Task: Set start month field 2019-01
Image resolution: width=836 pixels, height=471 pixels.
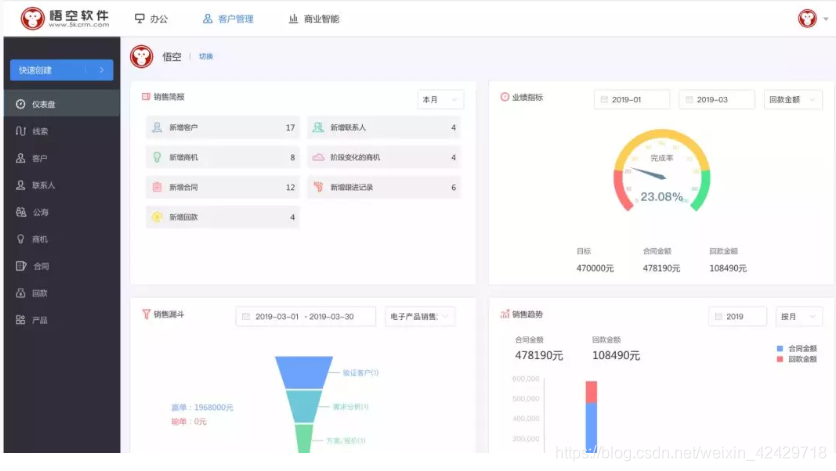Action: pos(632,100)
